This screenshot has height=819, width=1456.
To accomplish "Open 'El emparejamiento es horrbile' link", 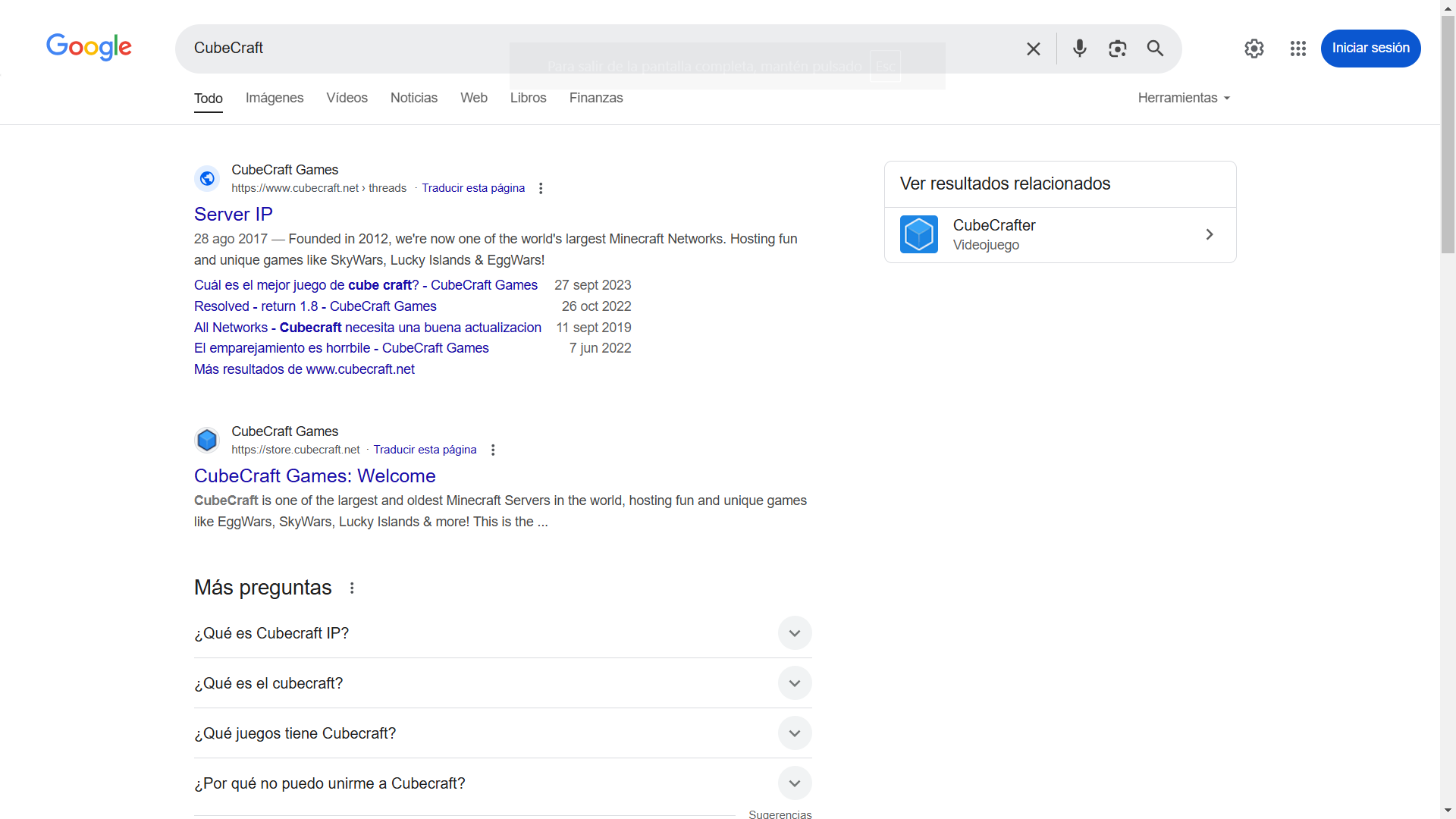I will (341, 348).
